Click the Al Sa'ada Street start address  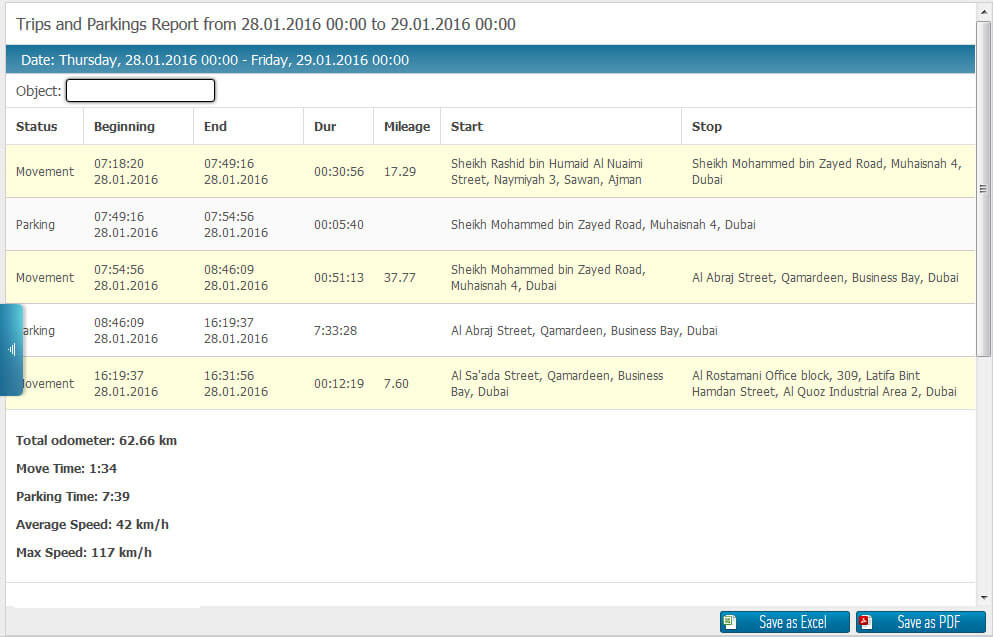(557, 384)
